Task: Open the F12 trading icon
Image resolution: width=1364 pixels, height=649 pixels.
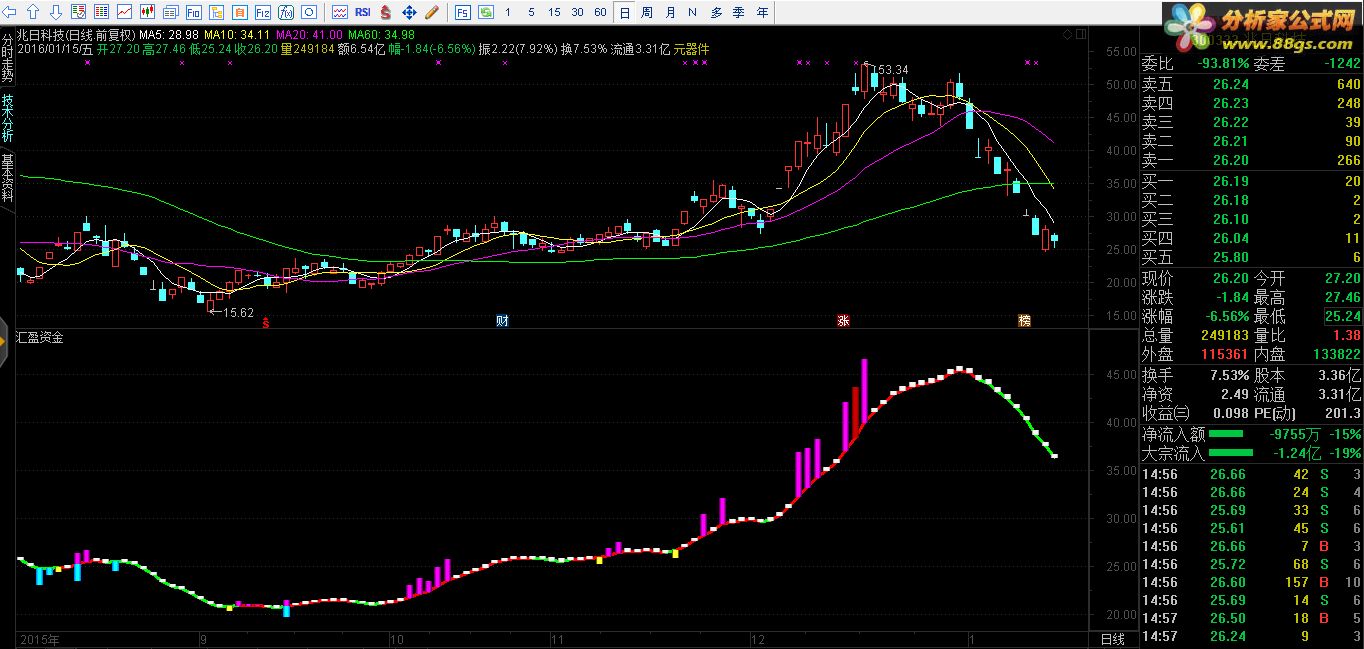Action: pos(262,12)
